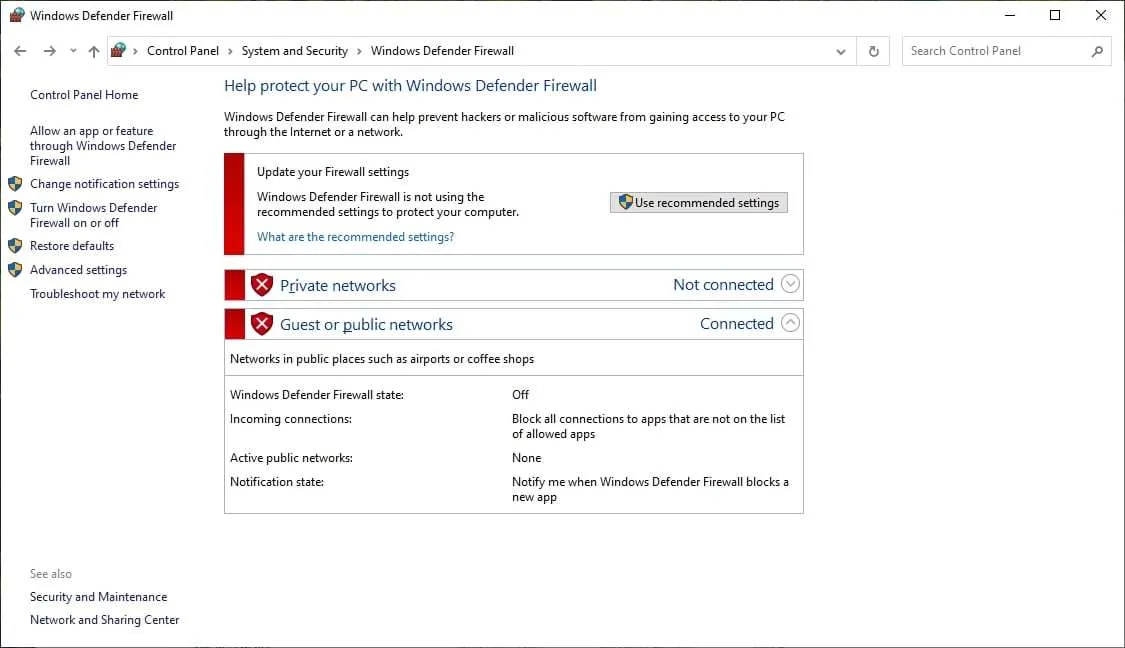Click the Windows Defender Firewall title bar icon
Image resolution: width=1125 pixels, height=648 pixels.
pos(17,15)
